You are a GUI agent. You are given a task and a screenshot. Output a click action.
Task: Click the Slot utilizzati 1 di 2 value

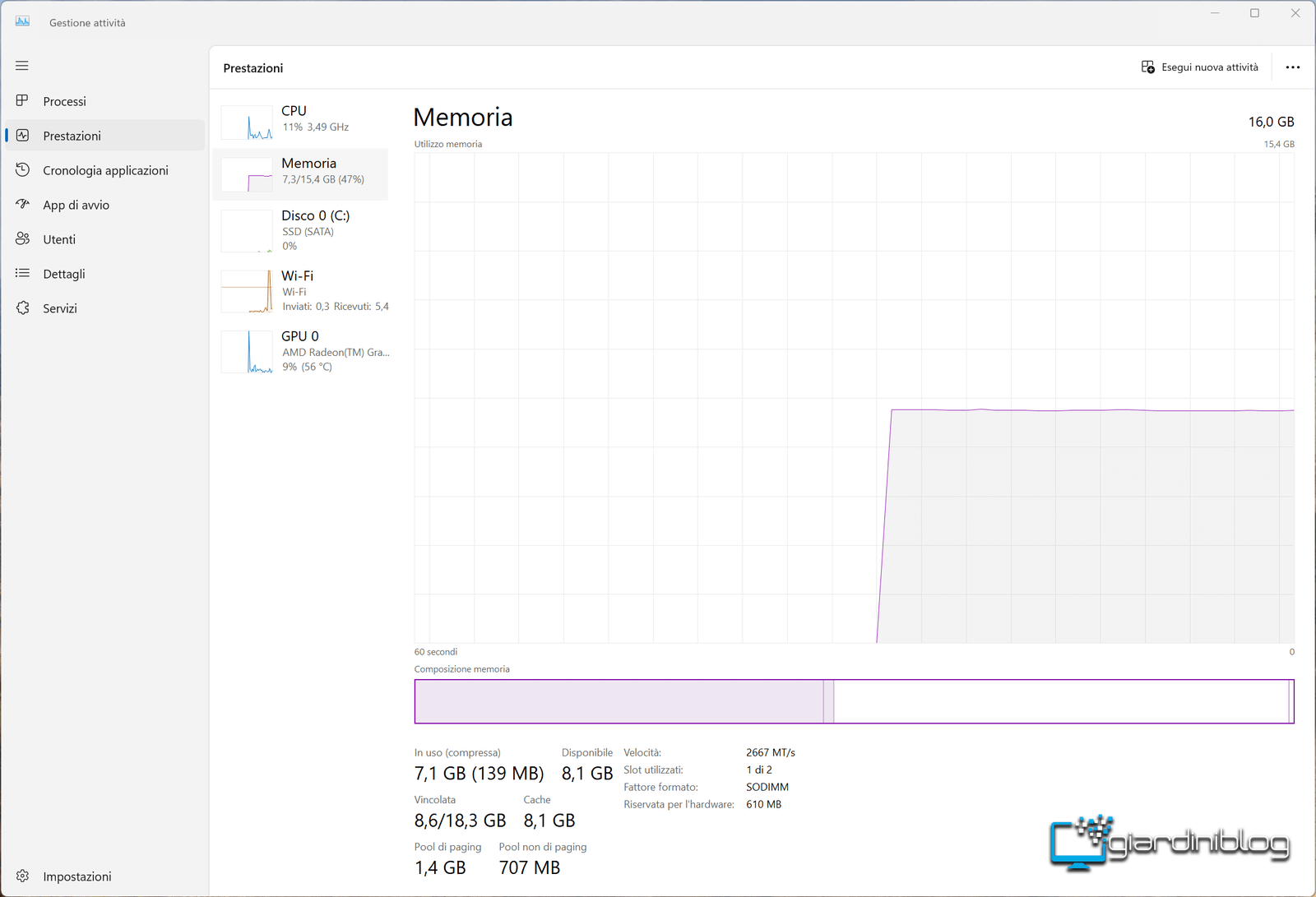coord(759,770)
